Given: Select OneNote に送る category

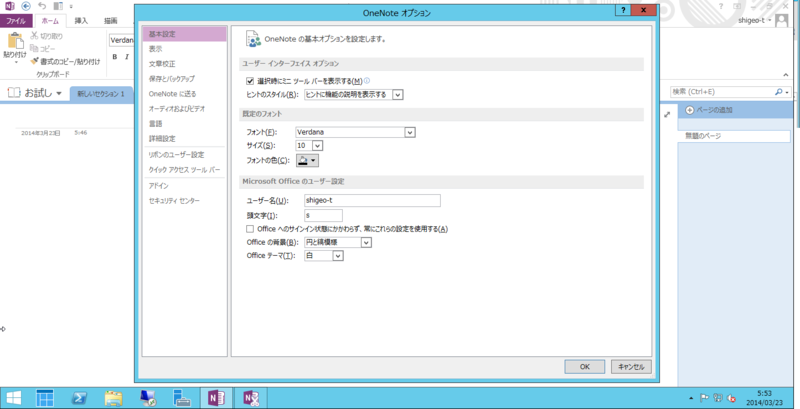Looking at the screenshot, I should 185,94.
